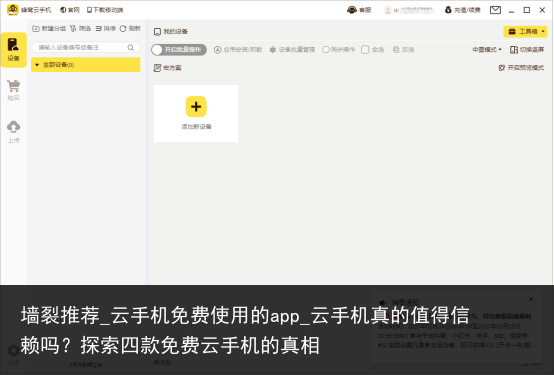Click the yellow plus add device icon
Screen dimensions: 554x375
point(196,106)
